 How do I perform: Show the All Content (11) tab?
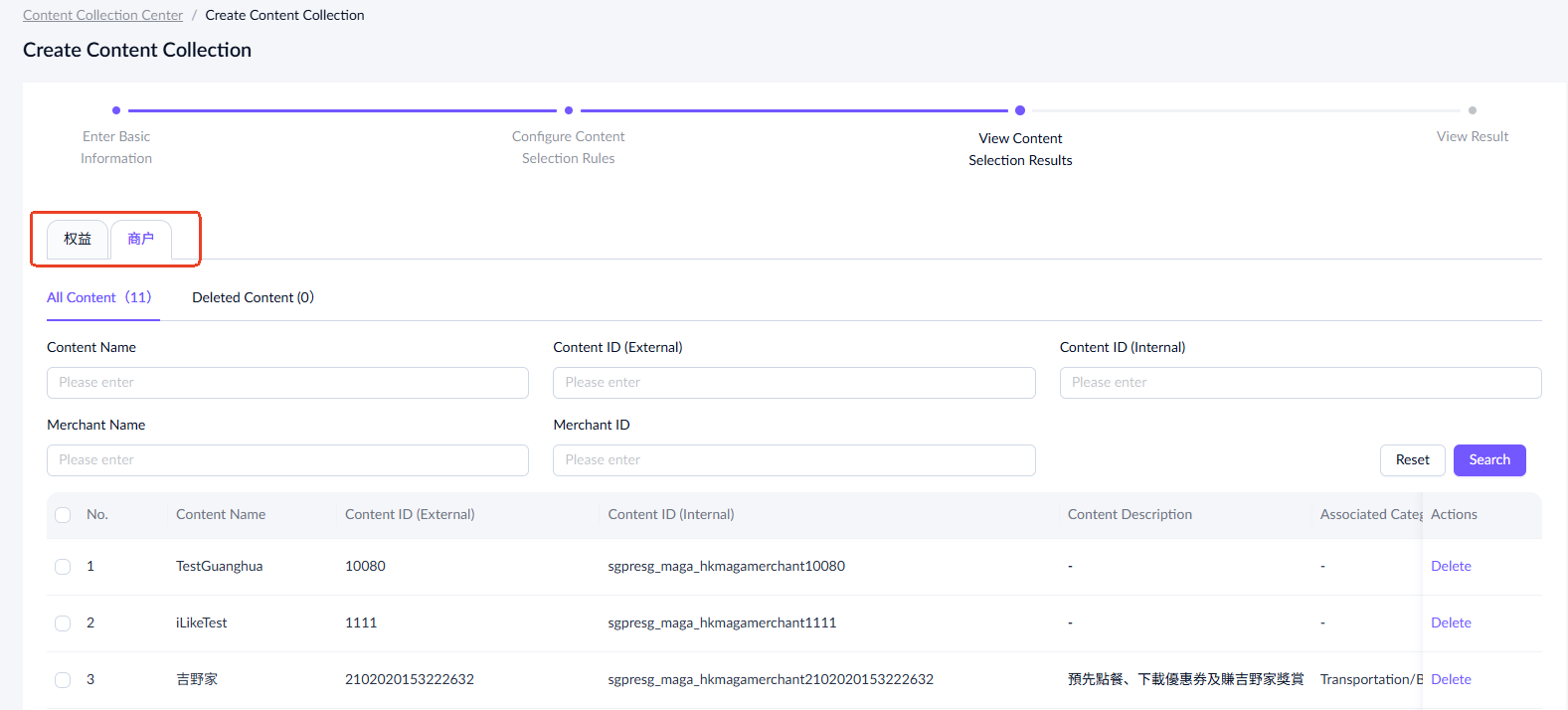(99, 297)
